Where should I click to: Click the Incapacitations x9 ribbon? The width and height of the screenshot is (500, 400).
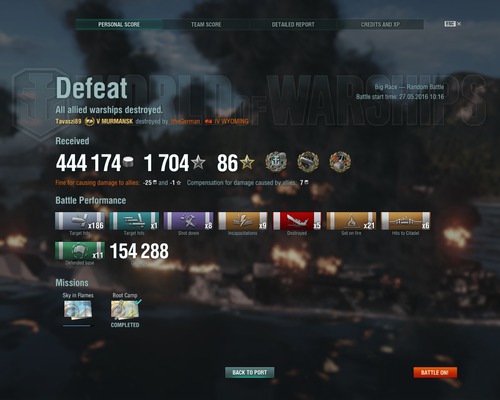[x=243, y=221]
